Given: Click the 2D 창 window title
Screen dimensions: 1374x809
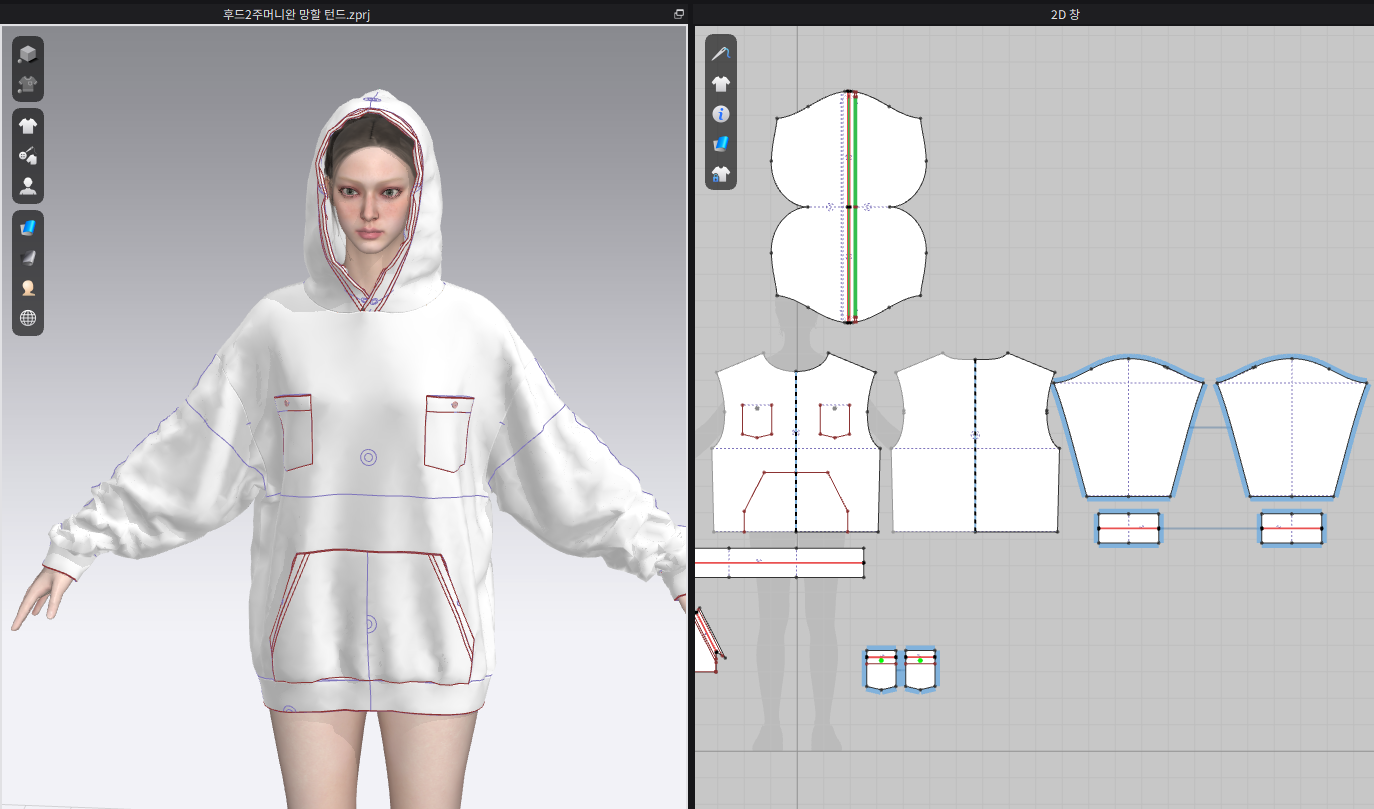Looking at the screenshot, I should tap(1033, 14).
